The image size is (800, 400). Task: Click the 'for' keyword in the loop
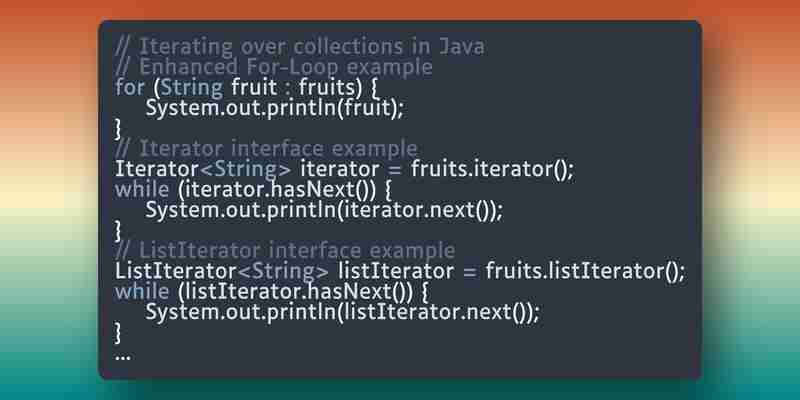130,87
